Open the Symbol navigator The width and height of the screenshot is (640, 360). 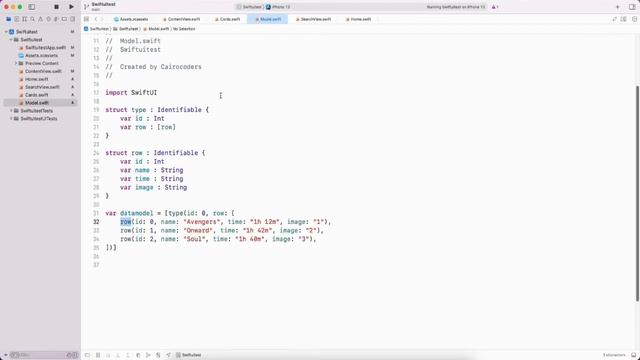coord(24,19)
